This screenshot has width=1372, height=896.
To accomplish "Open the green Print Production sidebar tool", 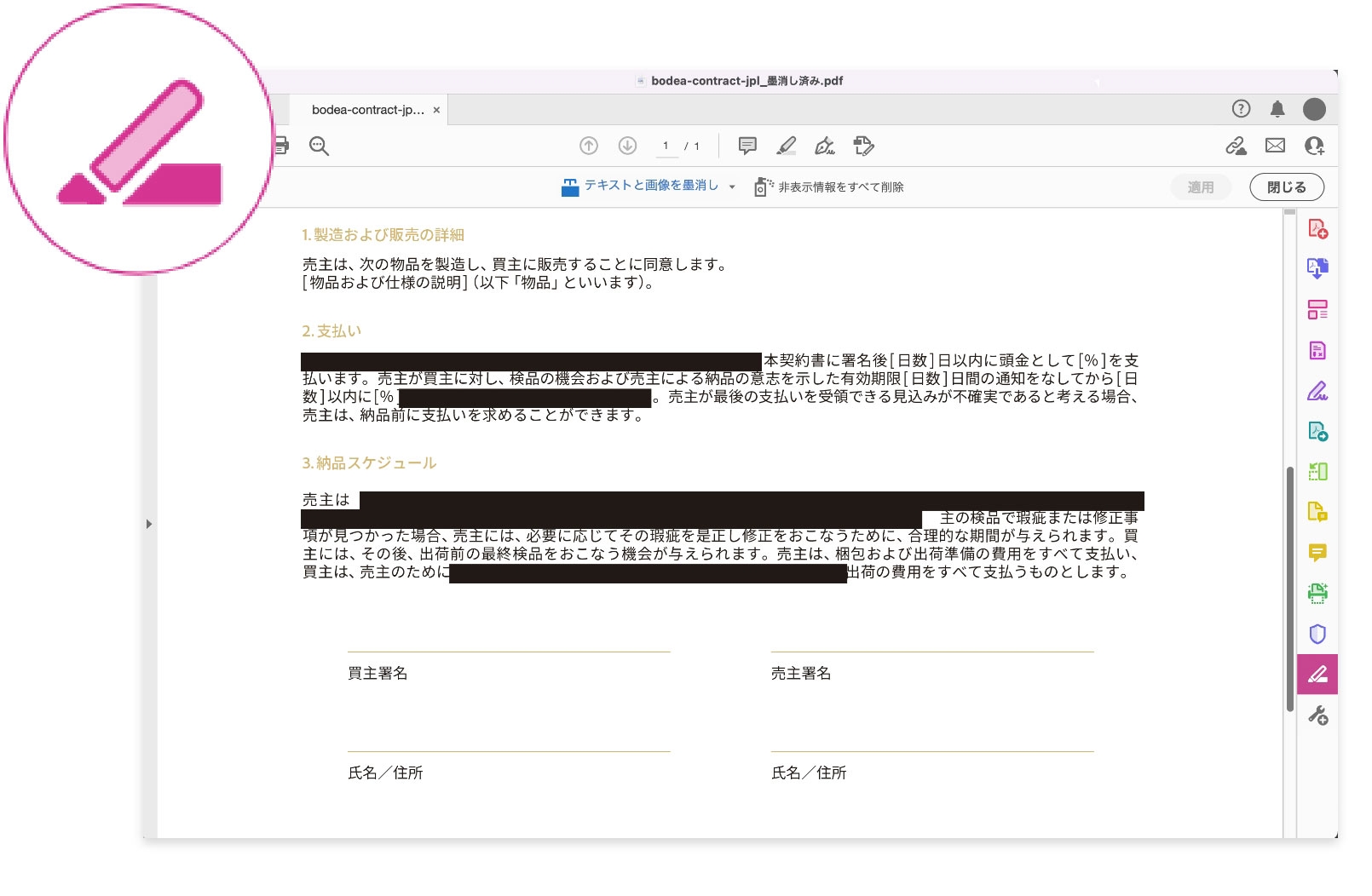I will pos(1317,593).
